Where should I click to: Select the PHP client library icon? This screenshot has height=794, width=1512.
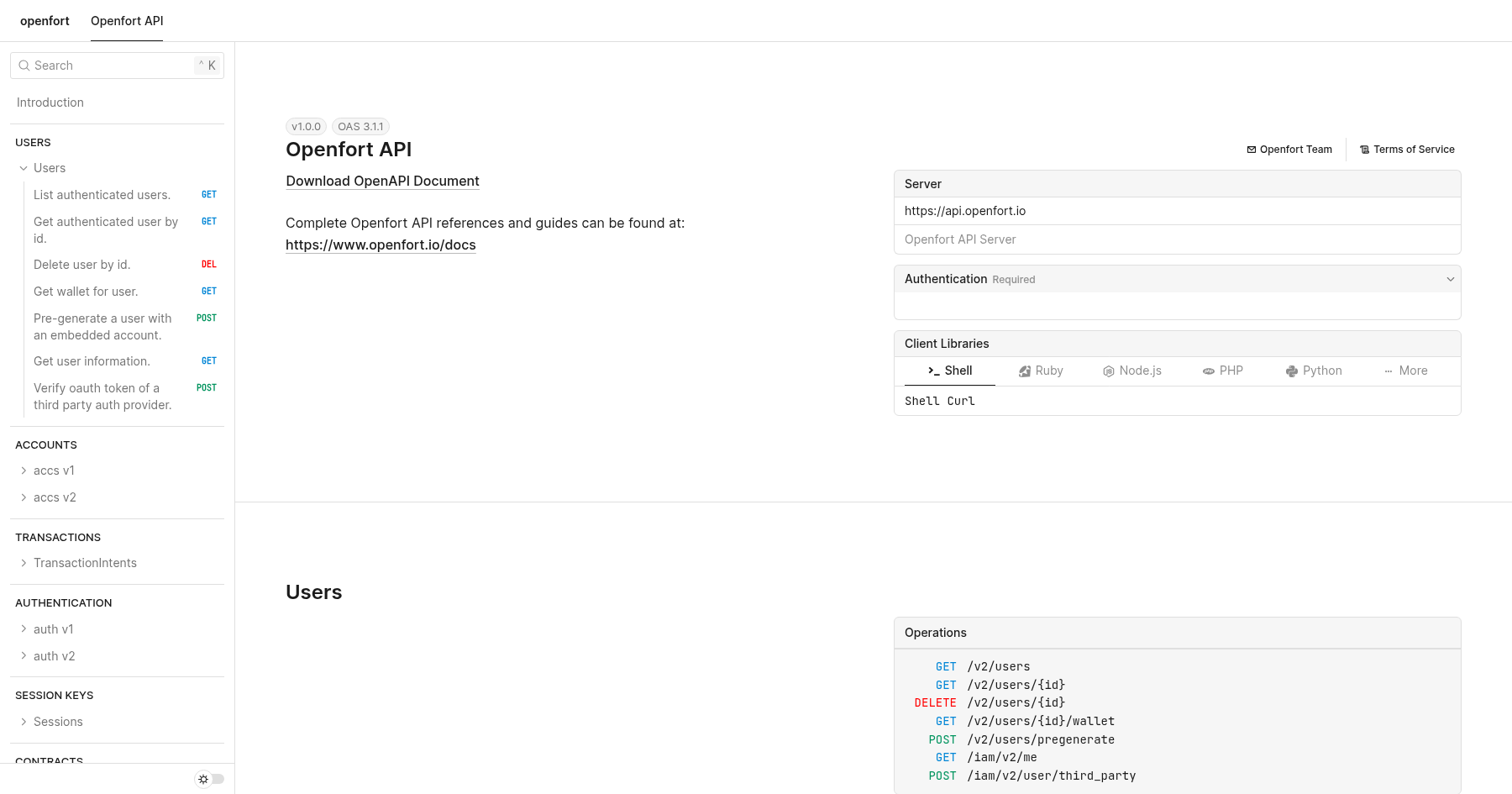coord(1209,371)
